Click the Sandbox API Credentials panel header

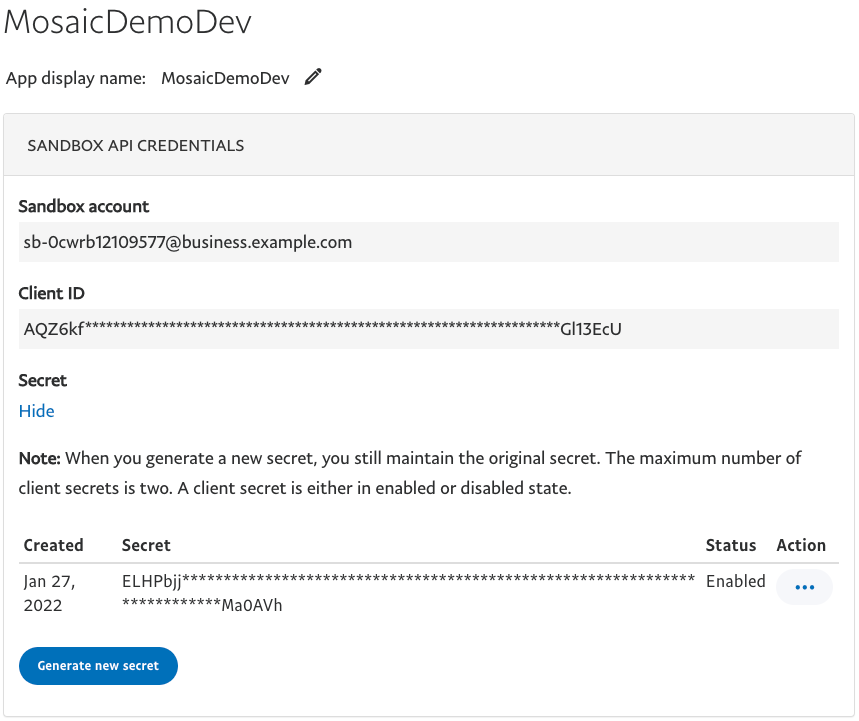(136, 145)
